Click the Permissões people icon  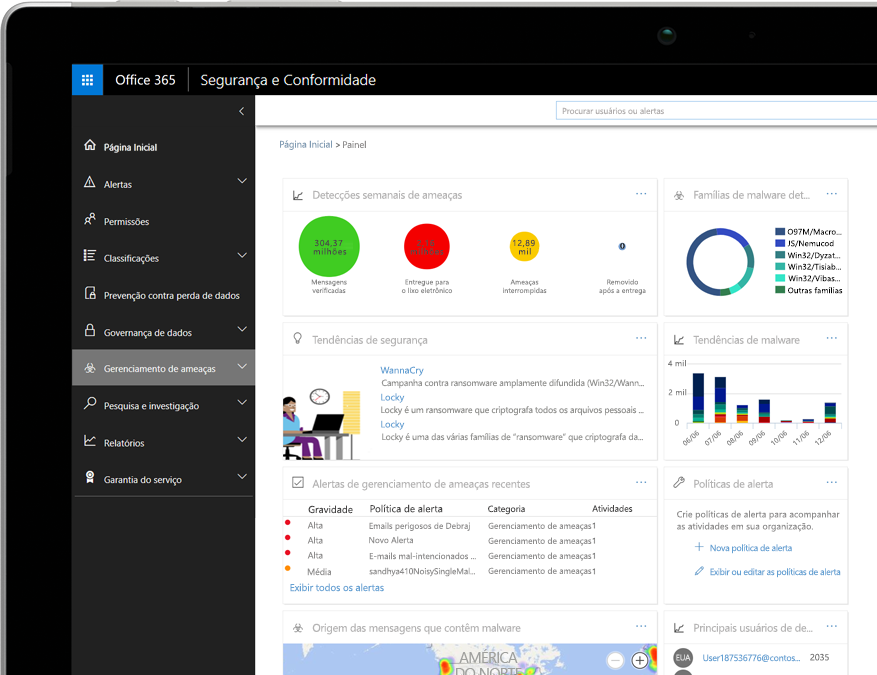[x=89, y=219]
